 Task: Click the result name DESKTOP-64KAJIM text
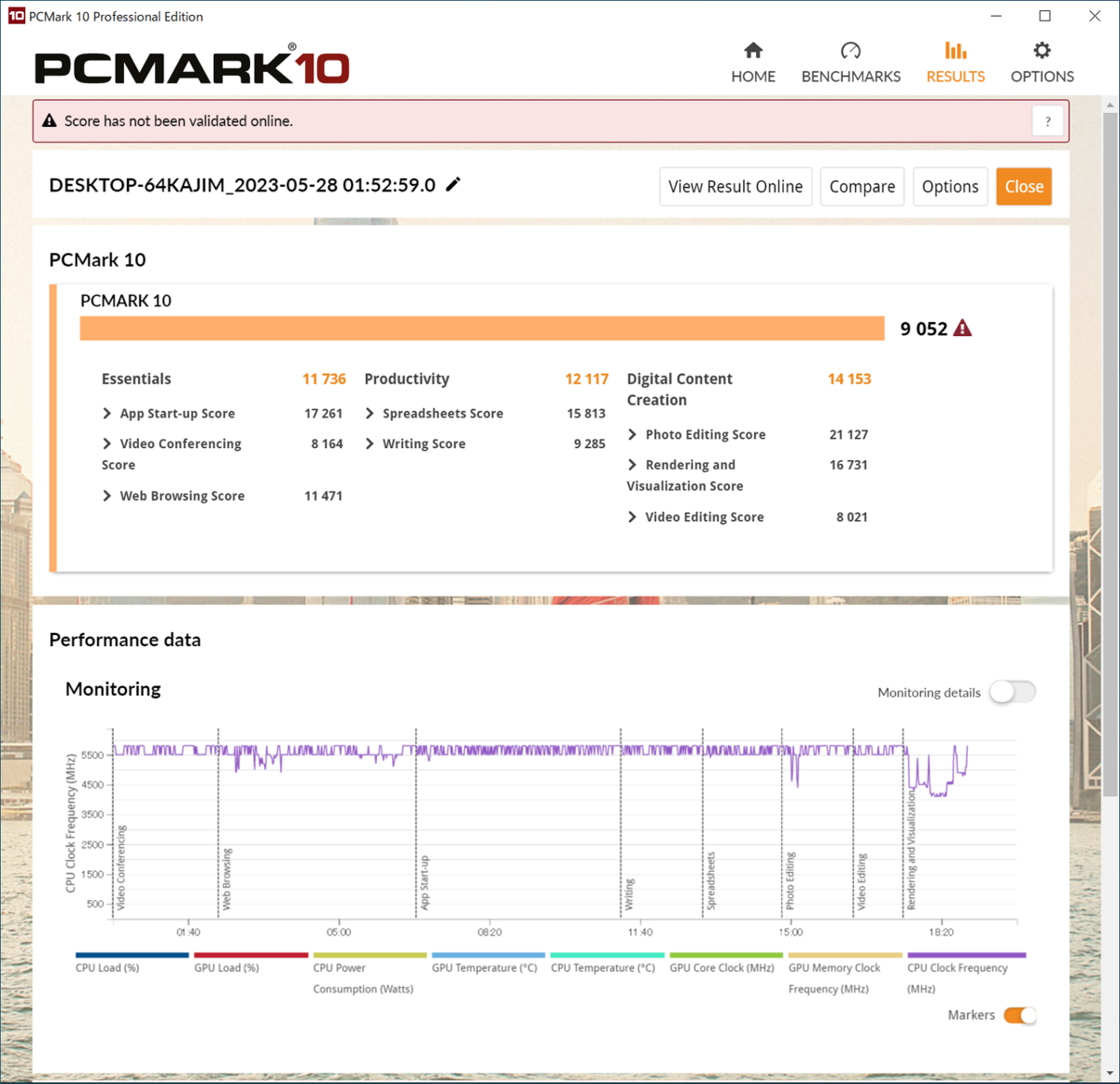pos(242,185)
